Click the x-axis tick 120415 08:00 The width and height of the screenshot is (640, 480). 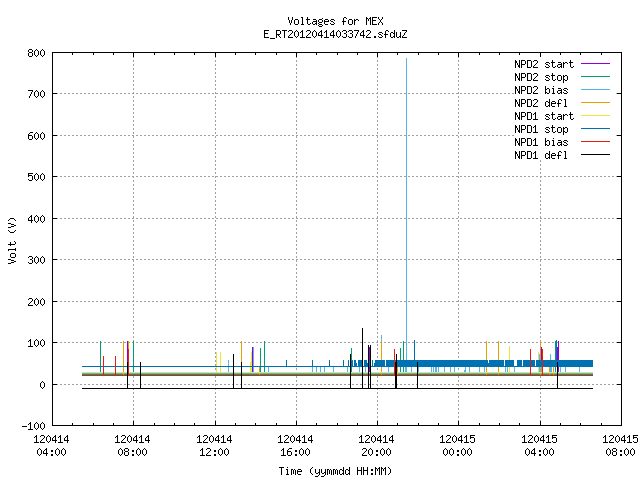tap(620, 446)
